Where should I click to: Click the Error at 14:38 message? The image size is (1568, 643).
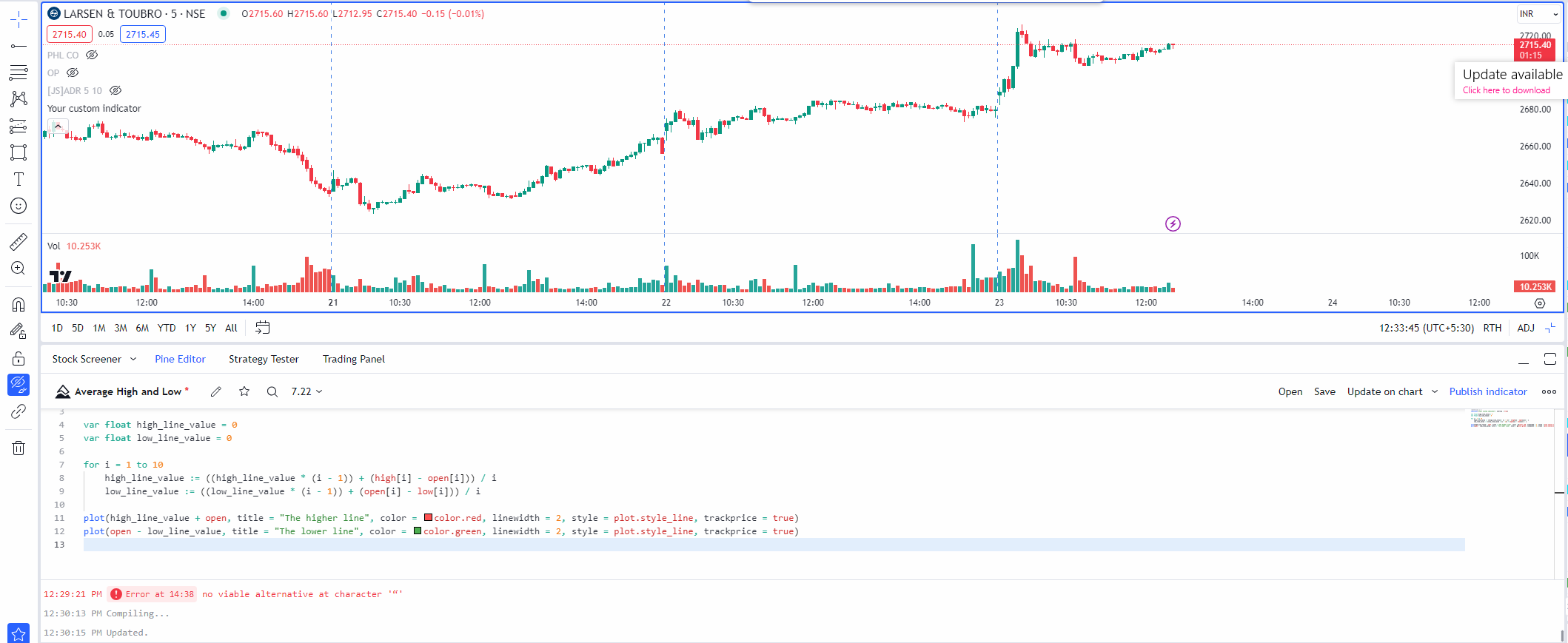(153, 594)
